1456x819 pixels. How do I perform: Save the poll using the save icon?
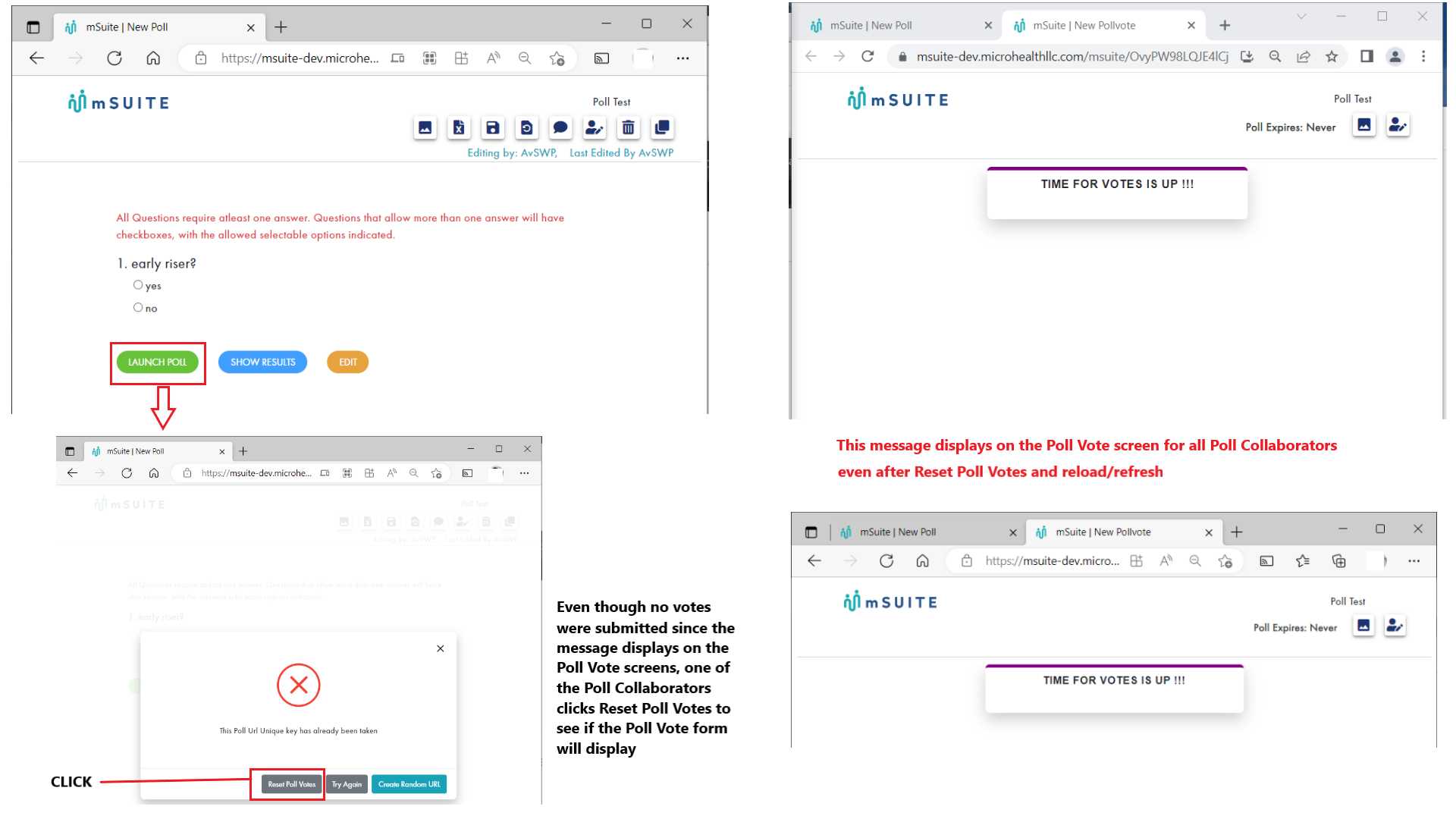[493, 127]
